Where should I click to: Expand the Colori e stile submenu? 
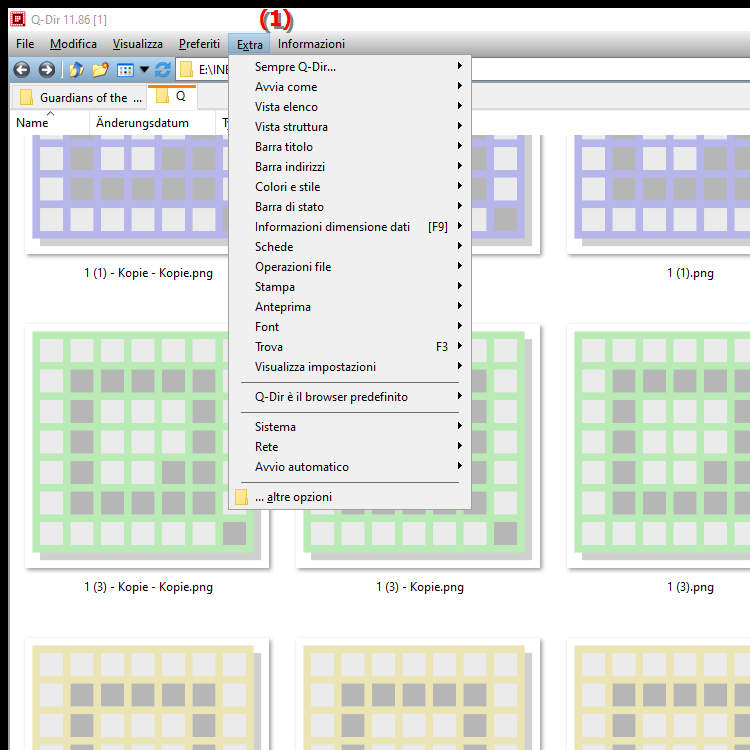pyautogui.click(x=350, y=187)
